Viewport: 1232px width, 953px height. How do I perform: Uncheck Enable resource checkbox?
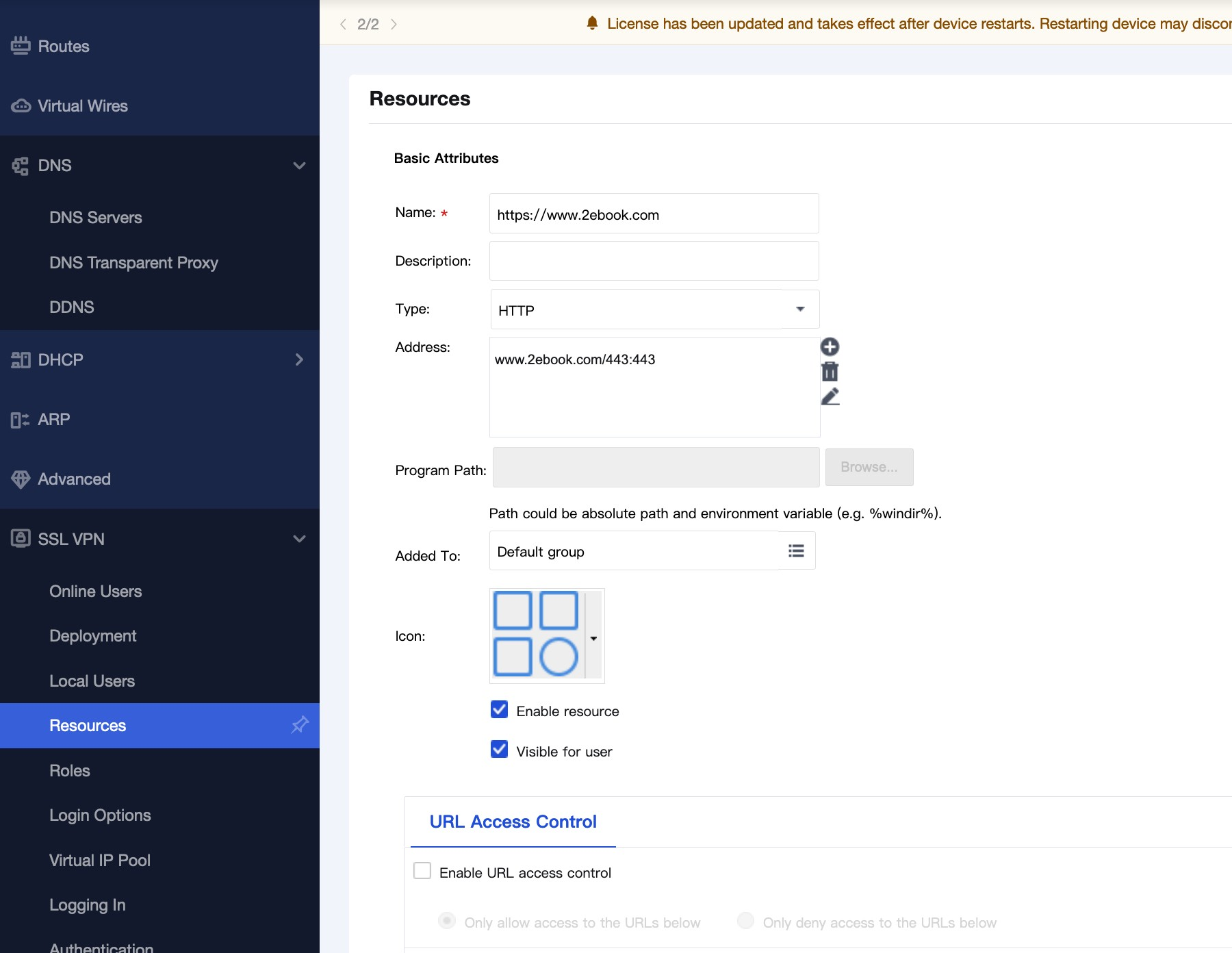tap(500, 709)
